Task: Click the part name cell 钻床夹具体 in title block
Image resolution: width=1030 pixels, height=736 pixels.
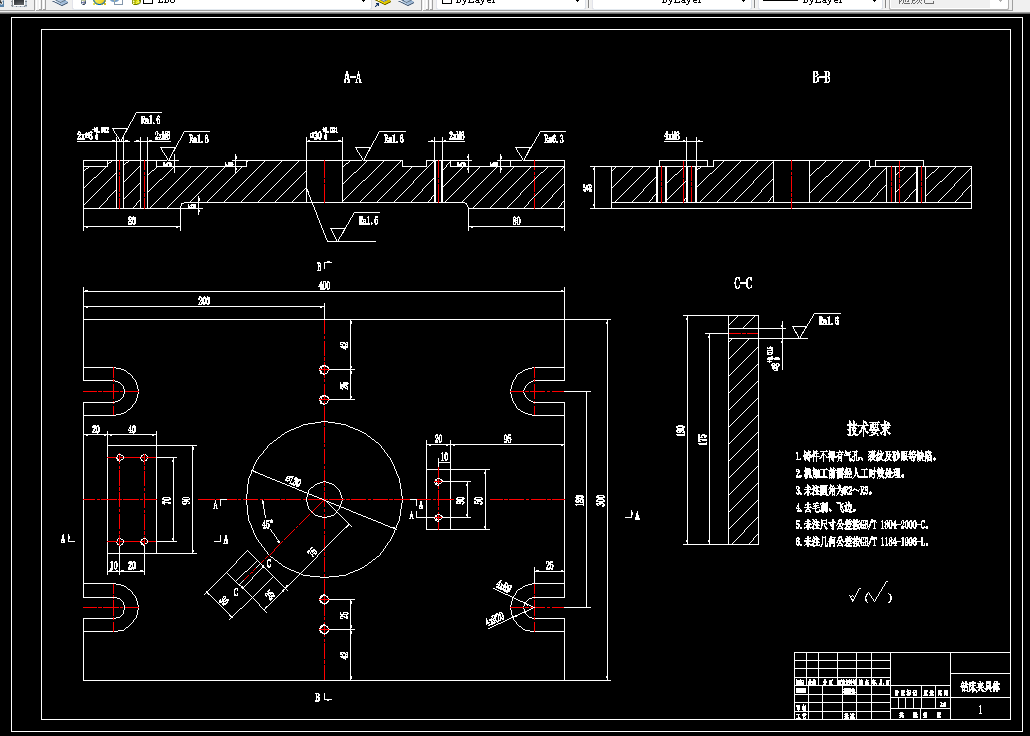Action: coord(979,687)
